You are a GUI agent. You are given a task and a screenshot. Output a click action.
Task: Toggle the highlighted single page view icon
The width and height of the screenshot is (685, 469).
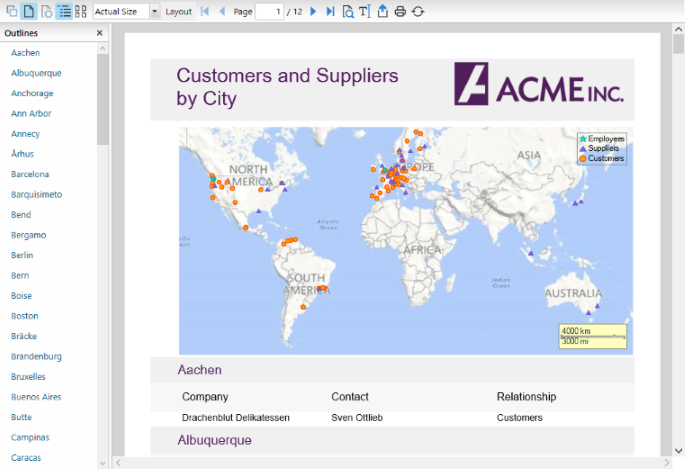pos(28,11)
